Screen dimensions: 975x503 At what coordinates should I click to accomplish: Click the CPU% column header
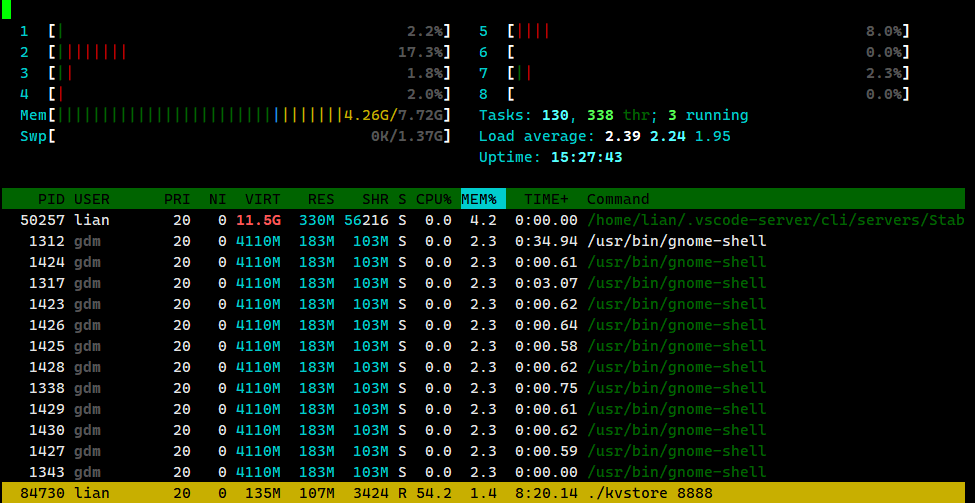click(x=433, y=199)
